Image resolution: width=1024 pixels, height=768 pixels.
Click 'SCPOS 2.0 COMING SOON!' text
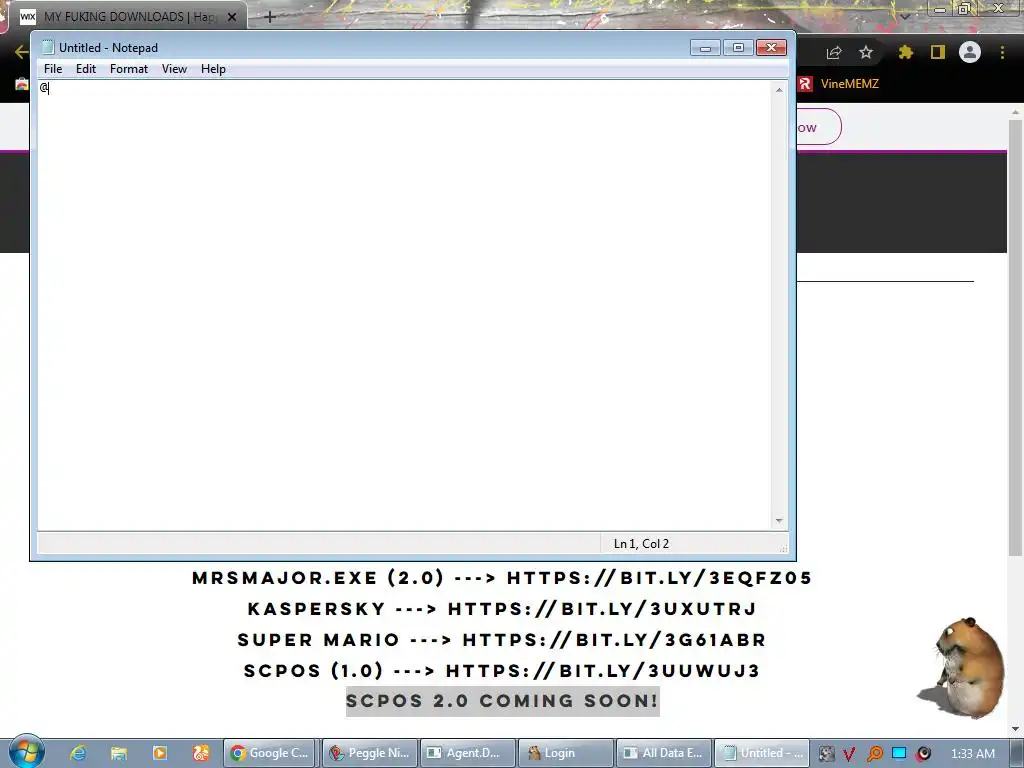point(502,701)
